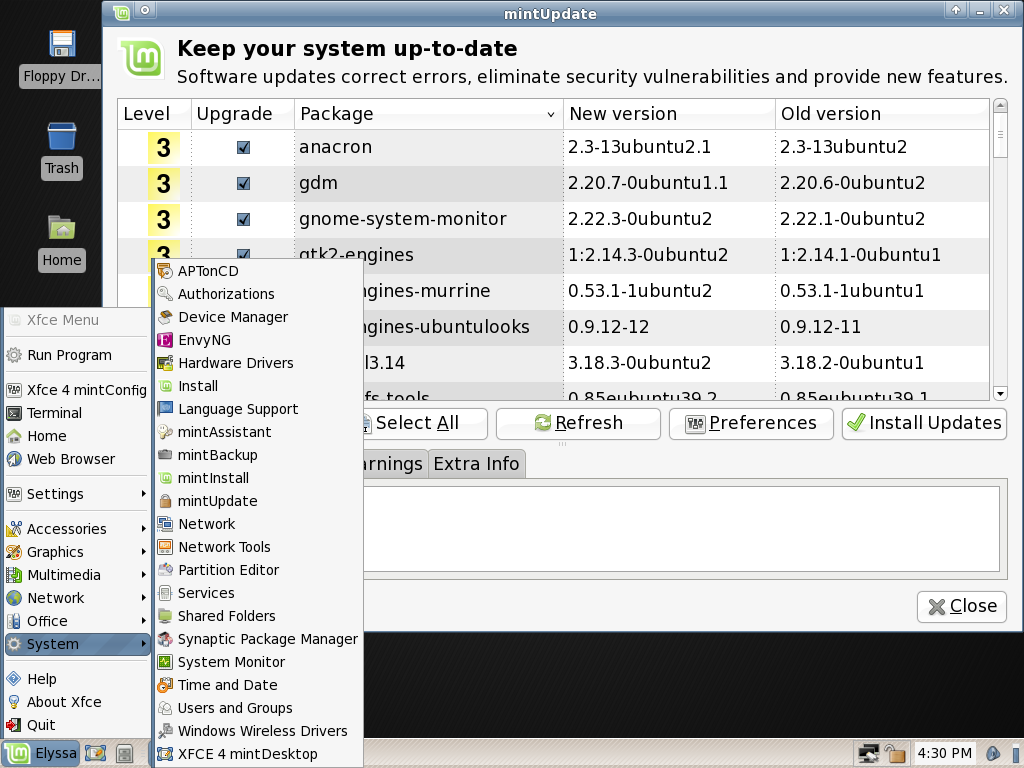The width and height of the screenshot is (1024, 768).
Task: Expand the Office submenu
Action: tap(77, 621)
